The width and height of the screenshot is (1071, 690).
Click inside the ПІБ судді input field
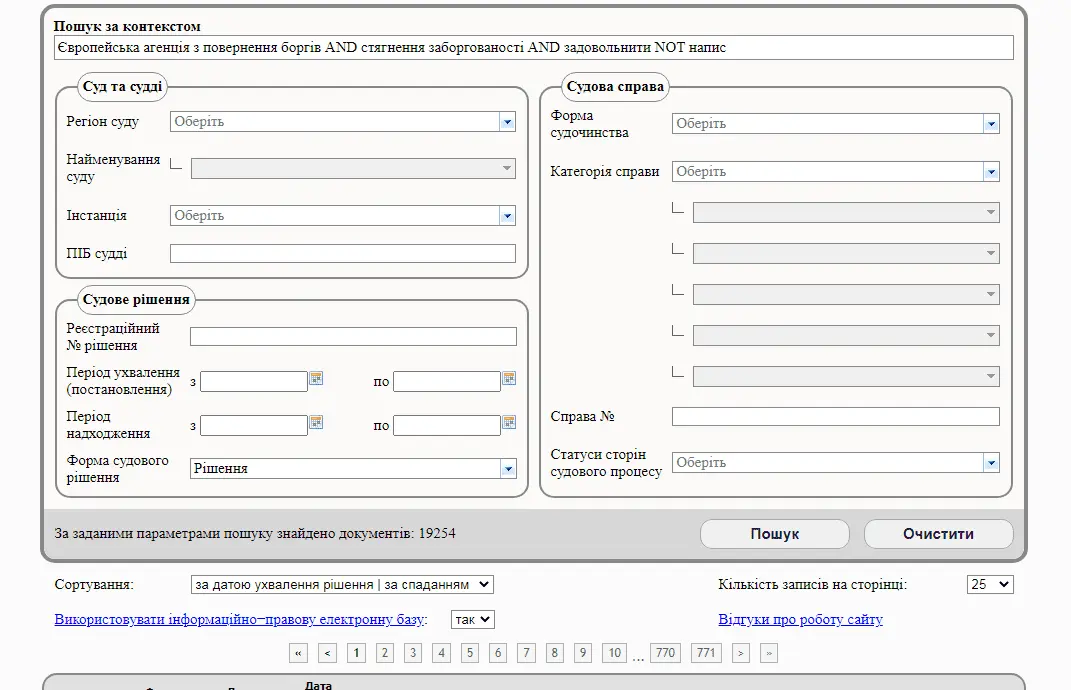[342, 253]
